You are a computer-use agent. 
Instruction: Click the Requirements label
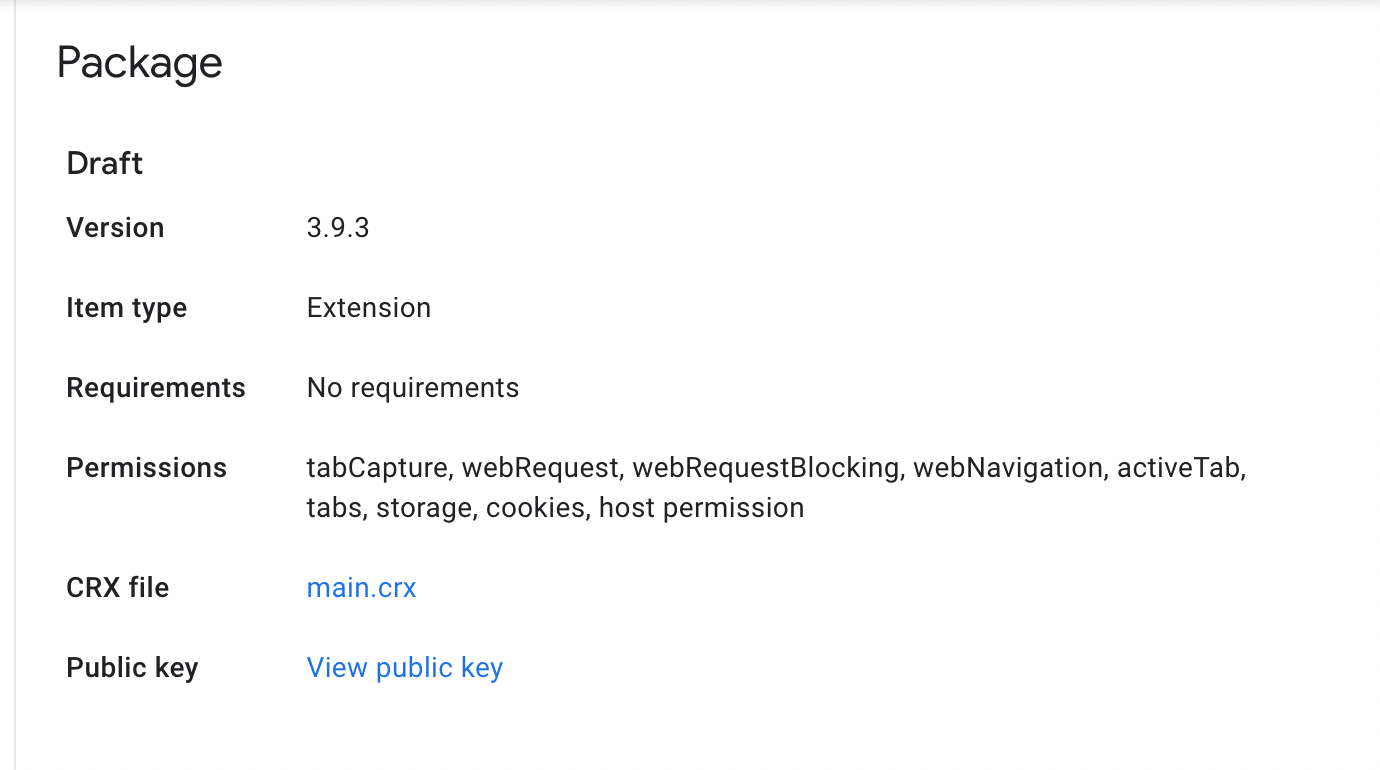(x=156, y=388)
